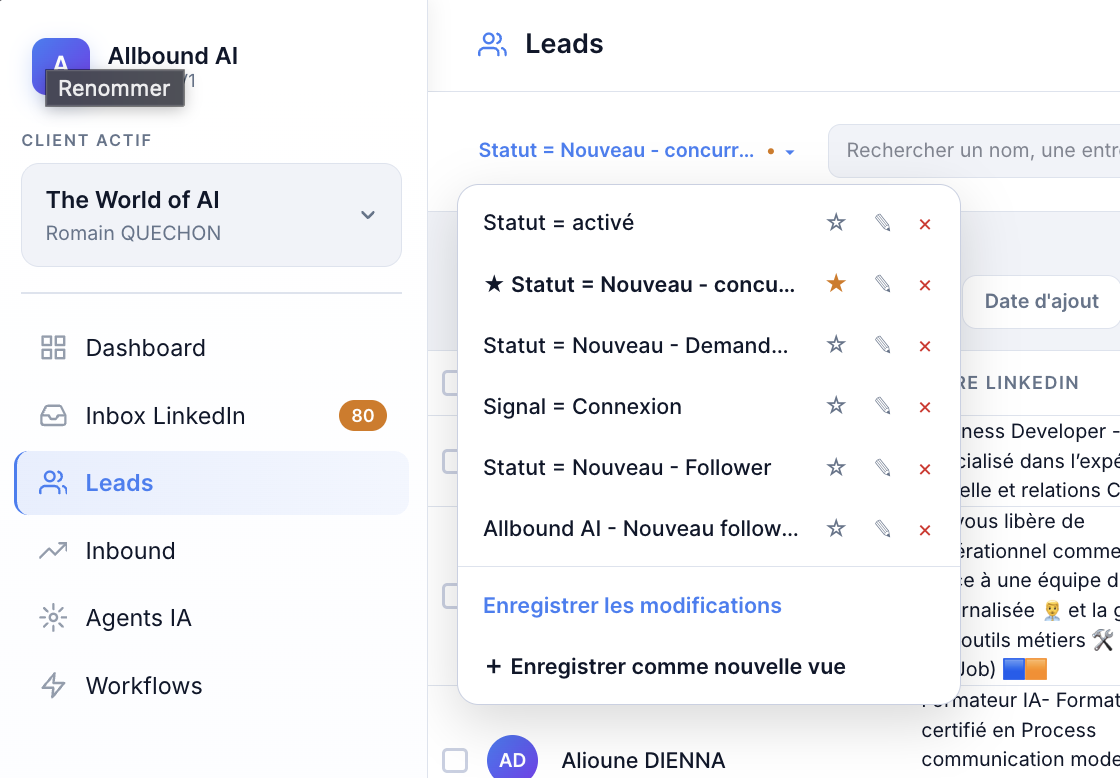Click the Agents IA sun icon
This screenshot has width=1120, height=778.
(53, 618)
